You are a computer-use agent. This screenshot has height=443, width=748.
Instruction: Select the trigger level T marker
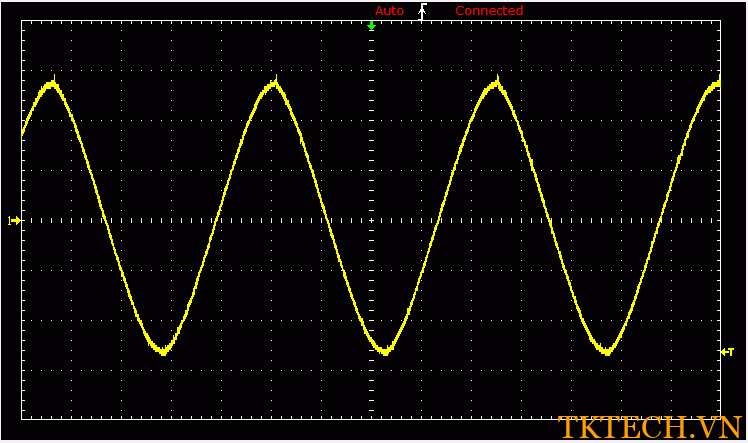pyautogui.click(x=727, y=352)
